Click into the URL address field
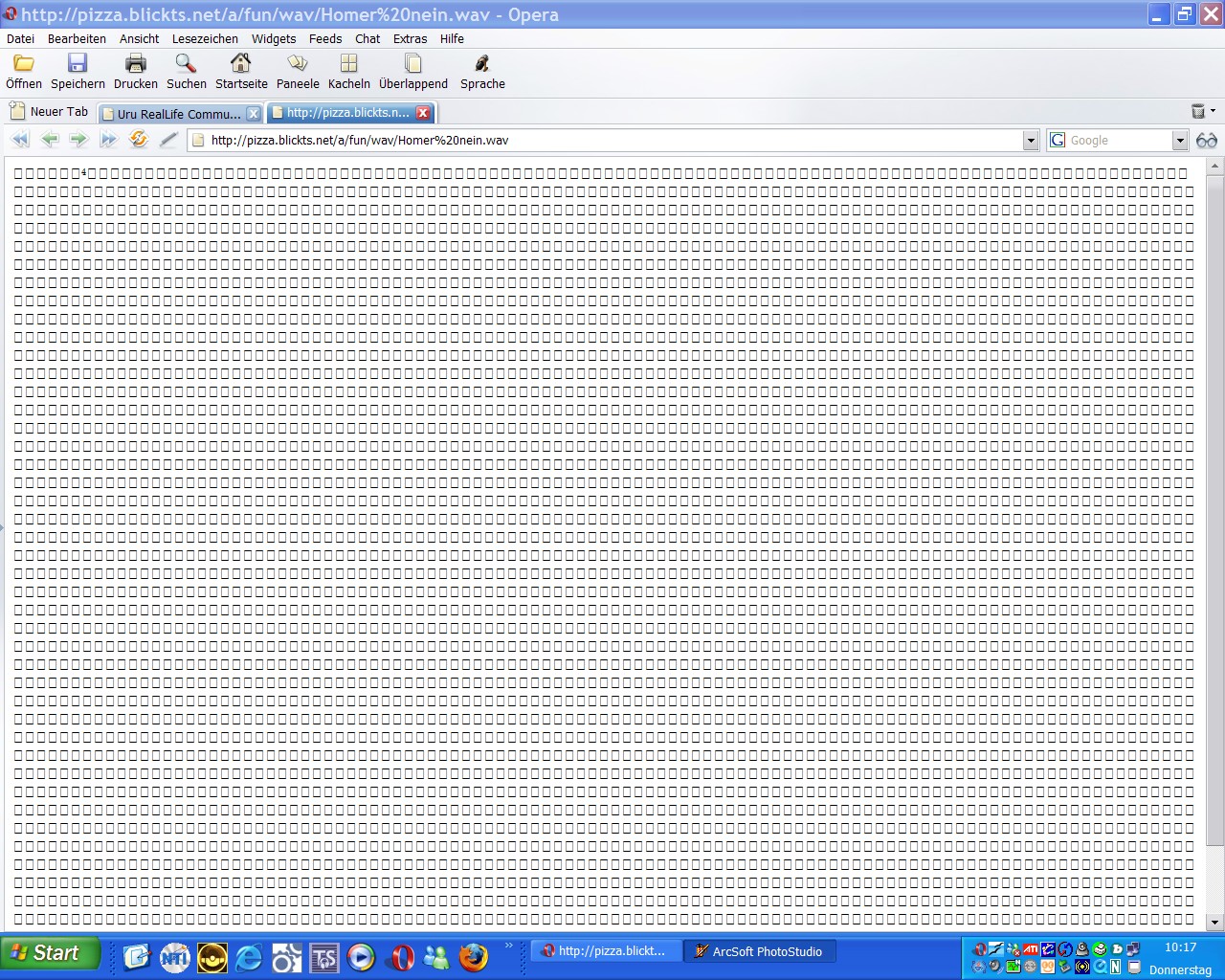Image resolution: width=1225 pixels, height=980 pixels. 612,141
